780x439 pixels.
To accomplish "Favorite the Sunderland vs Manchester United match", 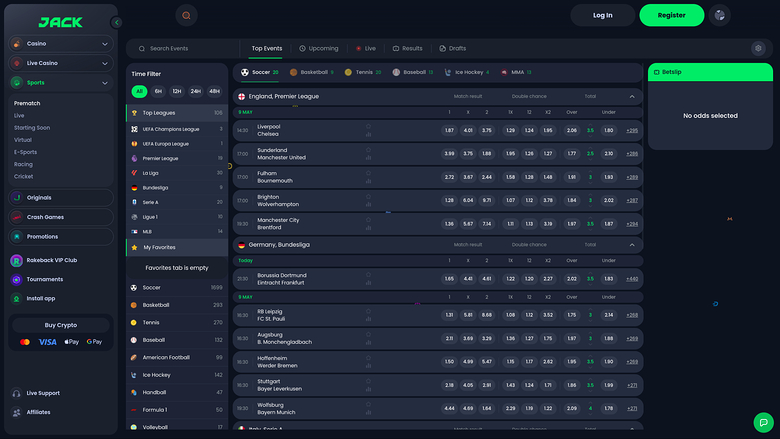I will coord(369,150).
